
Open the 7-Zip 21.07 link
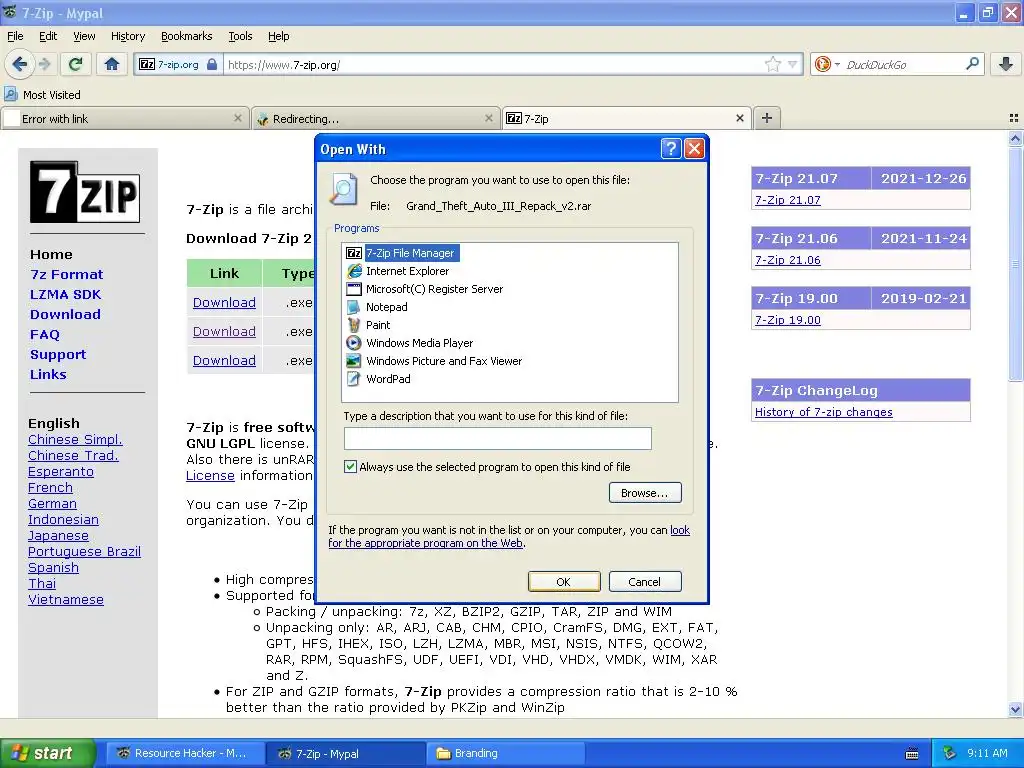tap(788, 200)
